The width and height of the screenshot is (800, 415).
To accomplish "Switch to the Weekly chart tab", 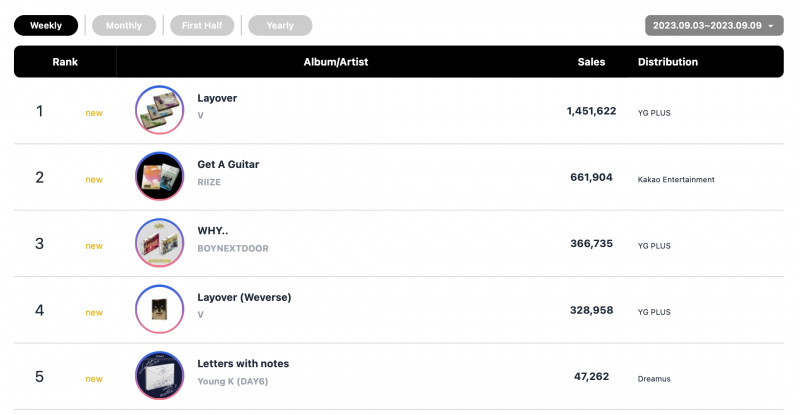I will point(46,26).
